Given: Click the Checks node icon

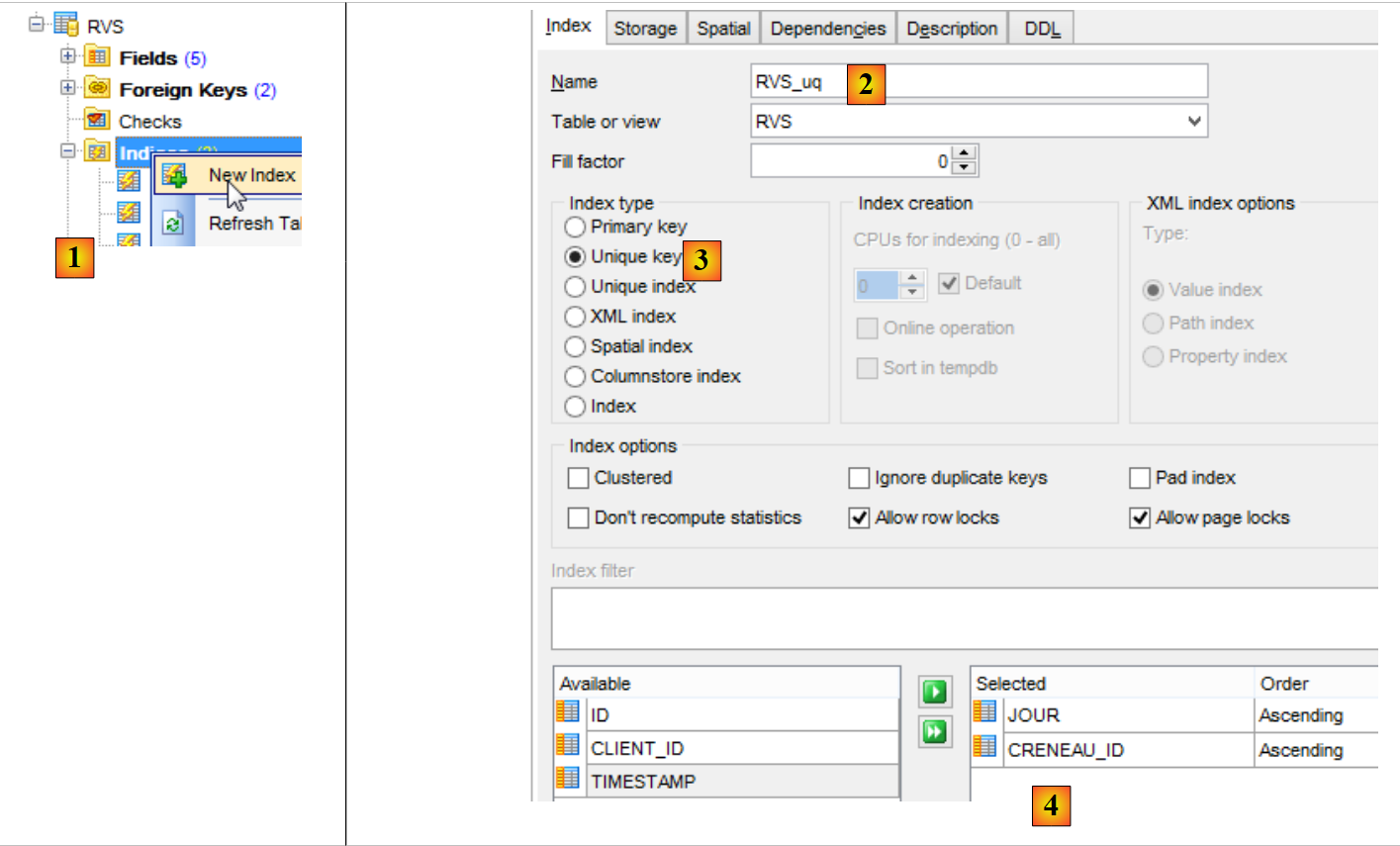Looking at the screenshot, I should click(97, 121).
